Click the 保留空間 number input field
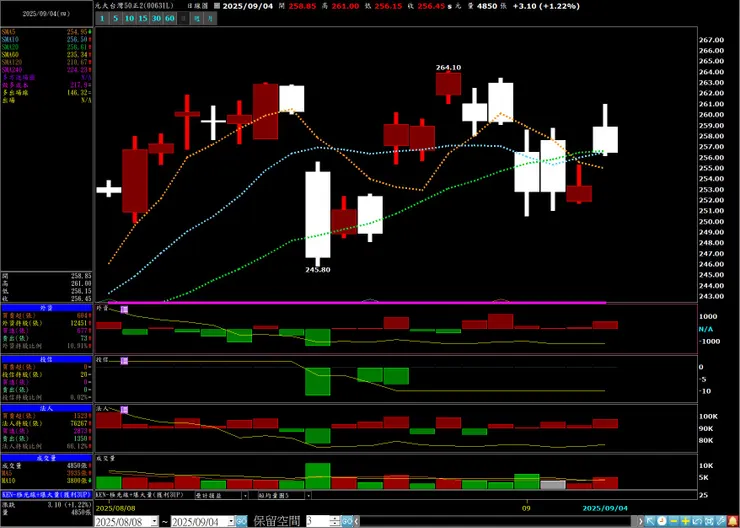The image size is (740, 528). click(x=318, y=521)
